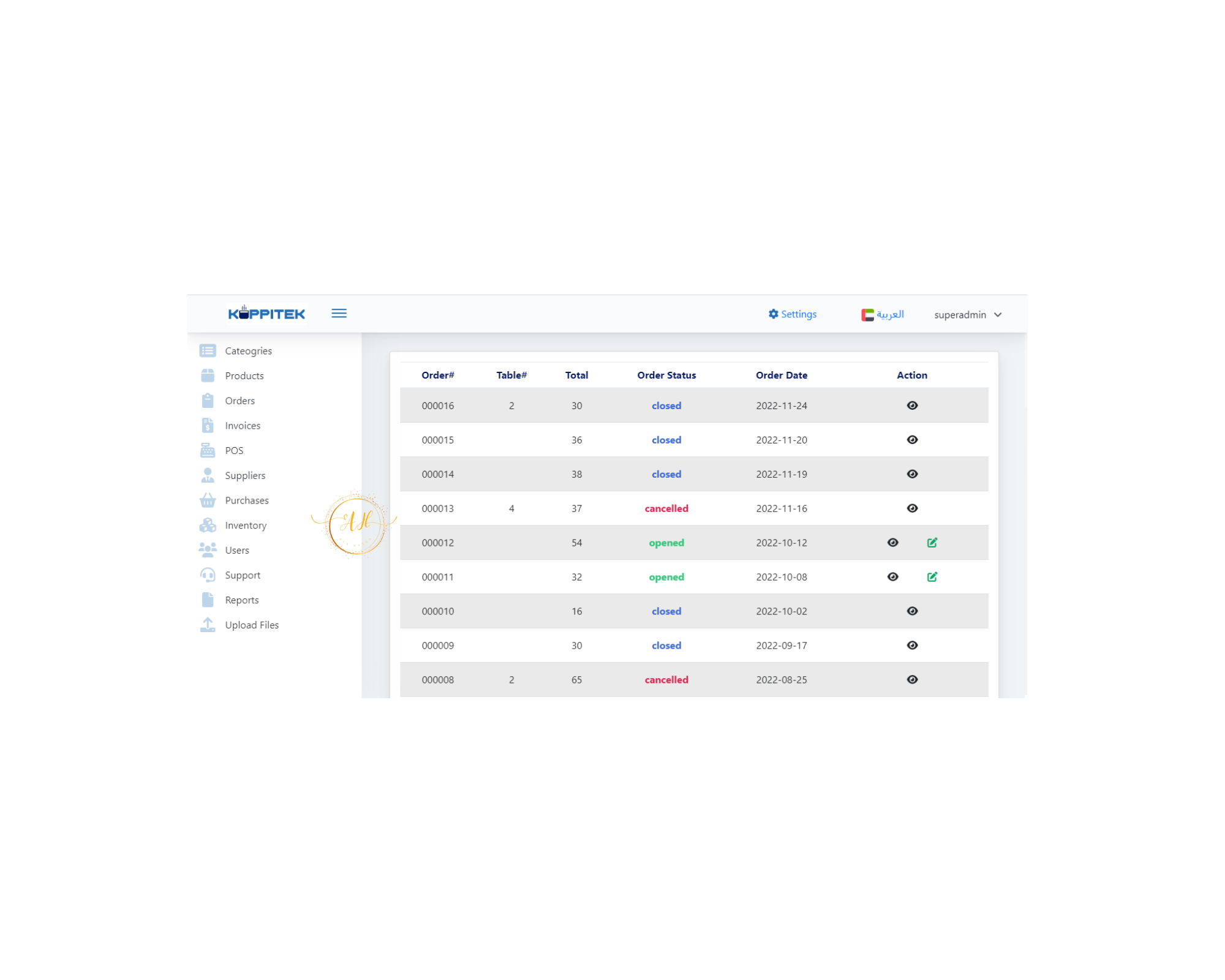1225x980 pixels.
Task: Click the Order Status column header
Action: click(666, 375)
